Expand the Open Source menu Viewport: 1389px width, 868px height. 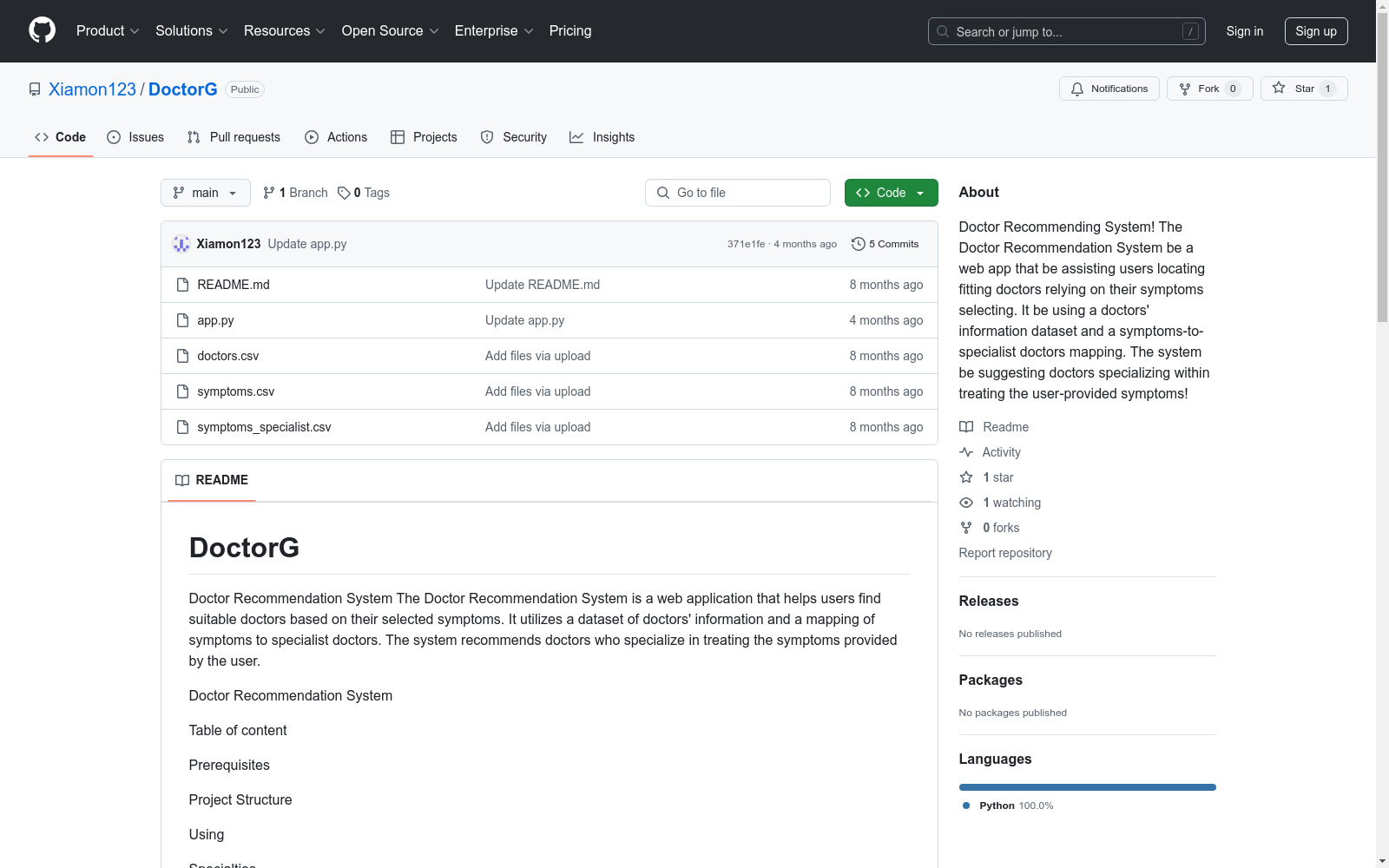(x=391, y=30)
